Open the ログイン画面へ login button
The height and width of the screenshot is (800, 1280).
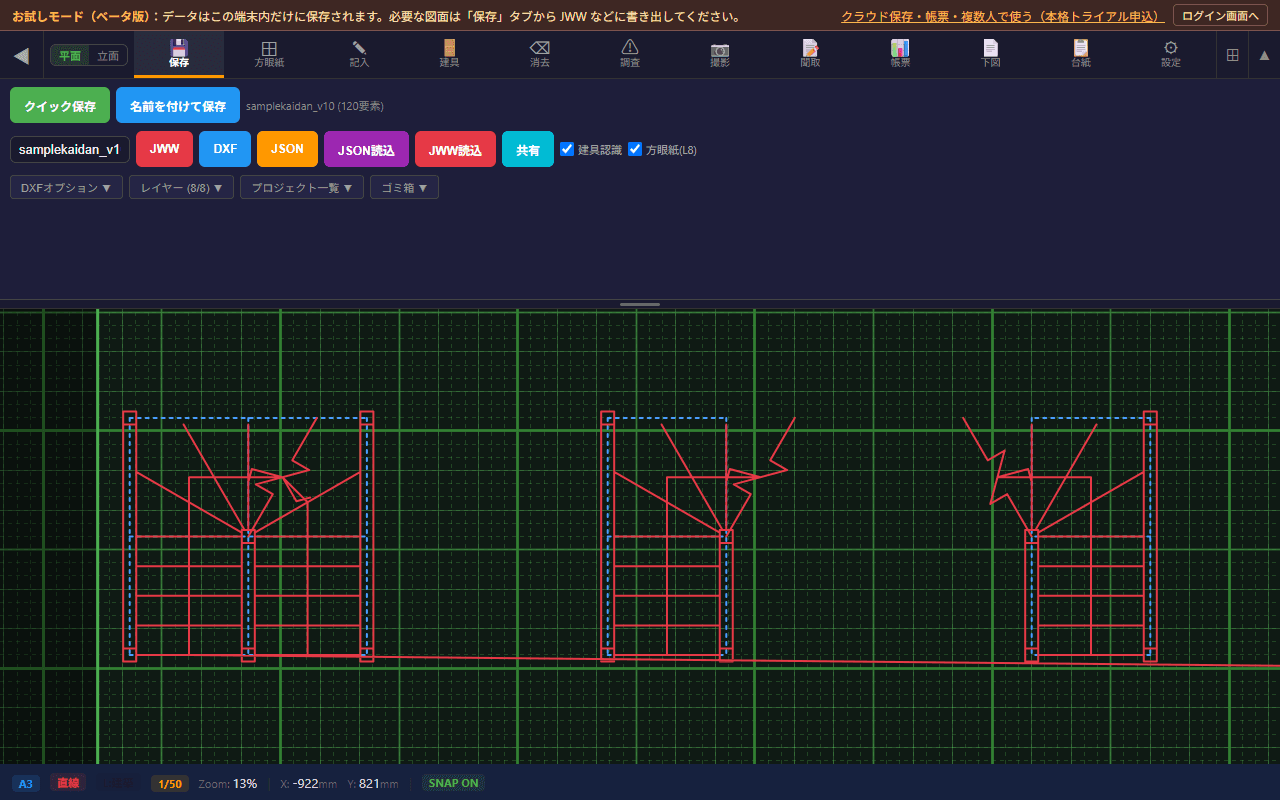(1220, 16)
